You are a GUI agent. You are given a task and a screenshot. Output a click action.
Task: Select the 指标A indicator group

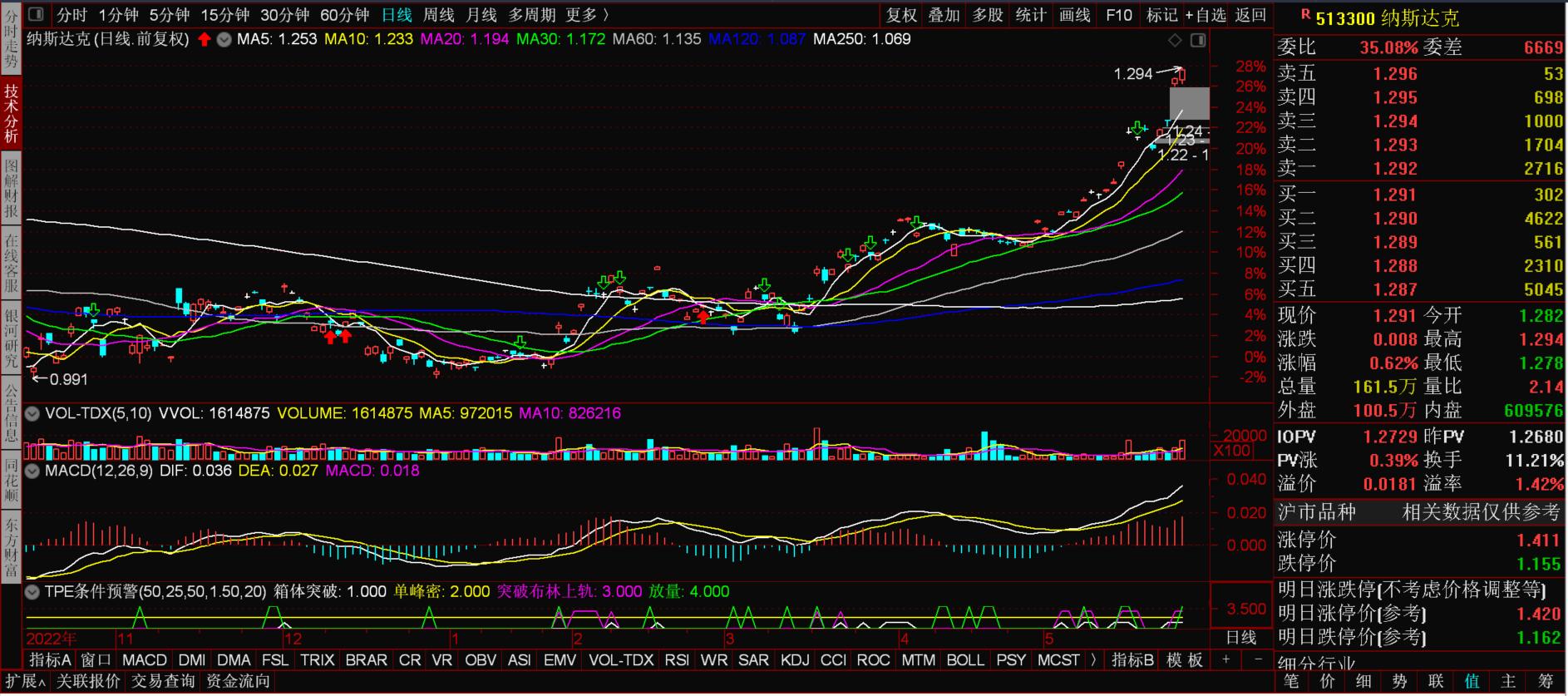50,660
